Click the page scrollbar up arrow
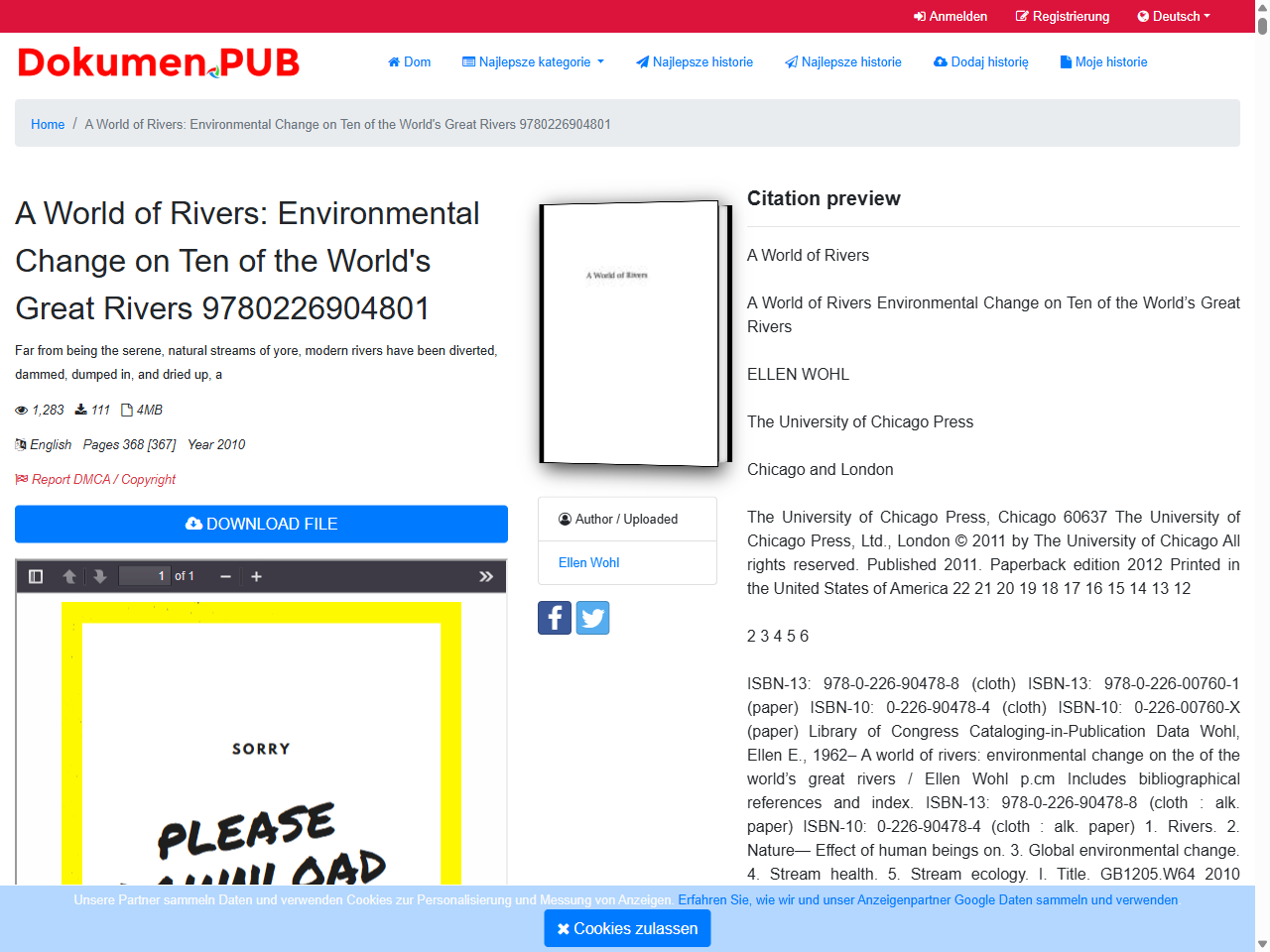1270x952 pixels. [x=1262, y=7]
